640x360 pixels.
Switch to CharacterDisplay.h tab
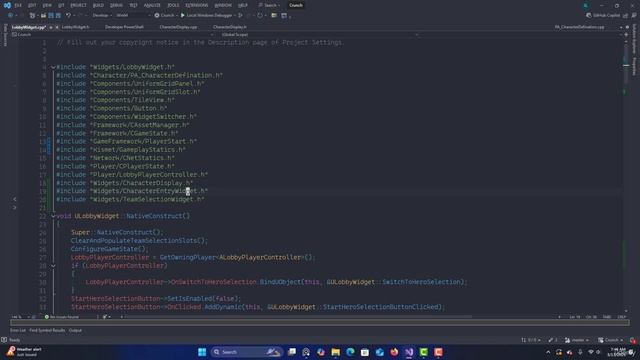229,27
